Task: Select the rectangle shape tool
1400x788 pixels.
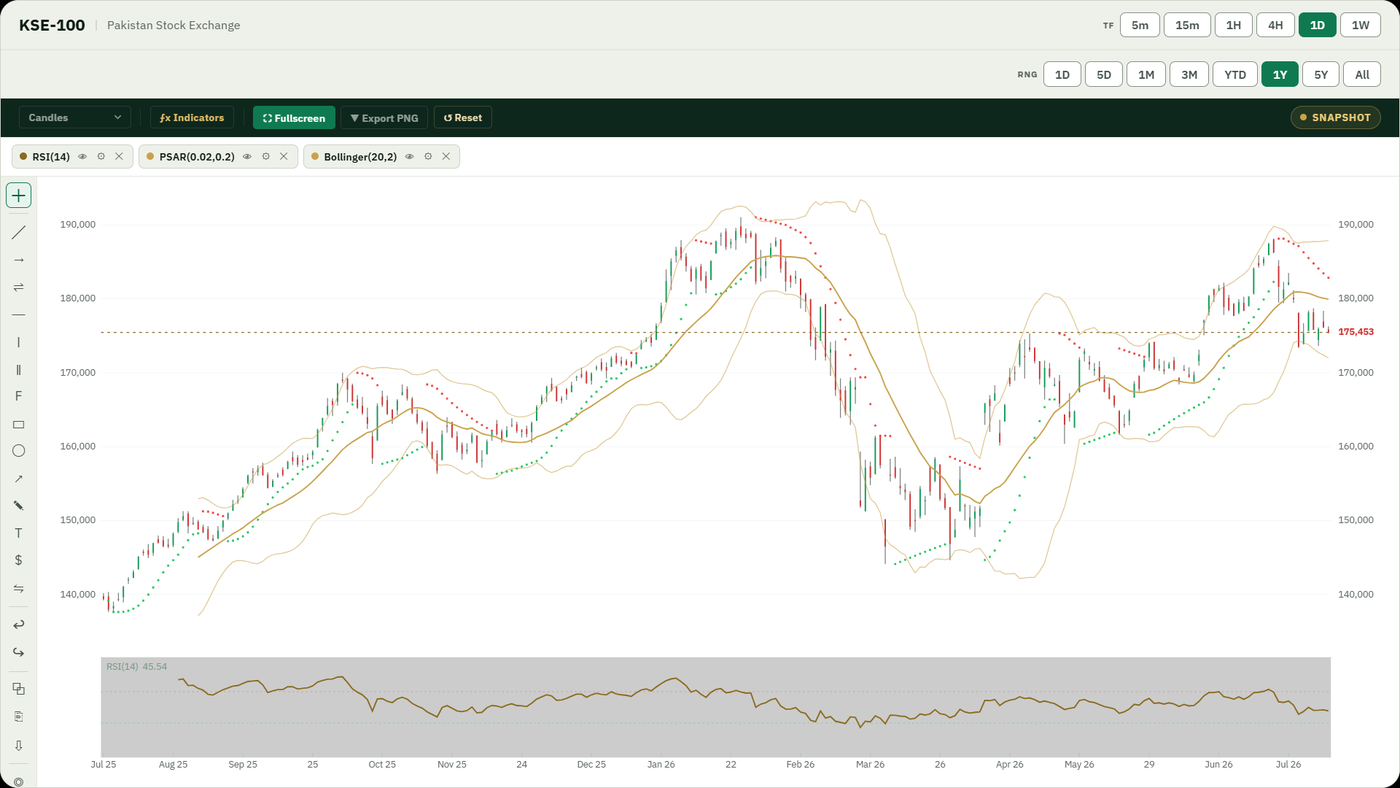Action: [18, 424]
